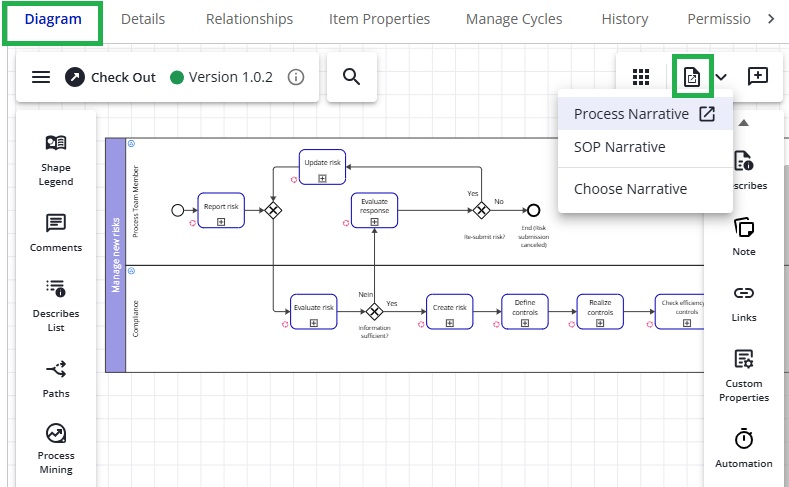This screenshot has height=487, width=789.
Task: Open Process Mining from left sidebar
Action: coord(56,450)
